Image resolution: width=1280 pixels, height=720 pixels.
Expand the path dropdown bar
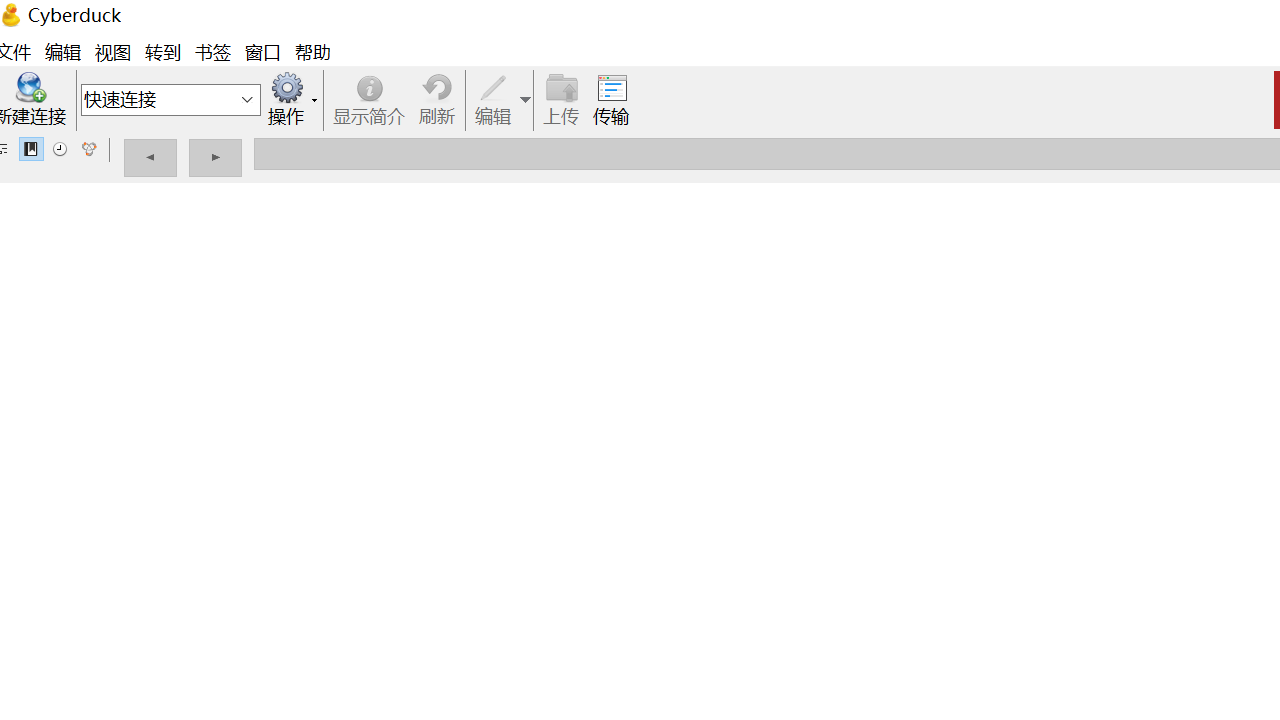click(x=766, y=154)
